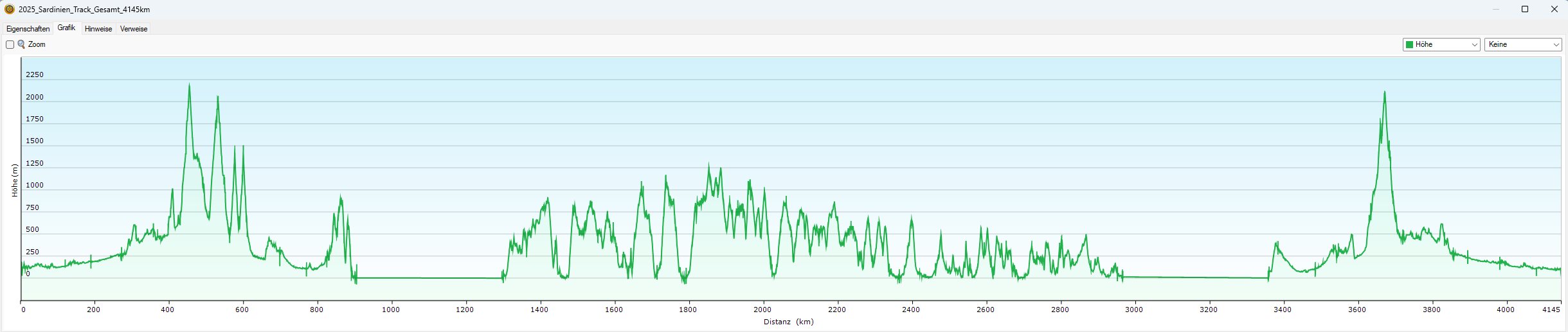Open the Höhe data series dropdown
Screen dimensions: 1568x332
[1441, 44]
